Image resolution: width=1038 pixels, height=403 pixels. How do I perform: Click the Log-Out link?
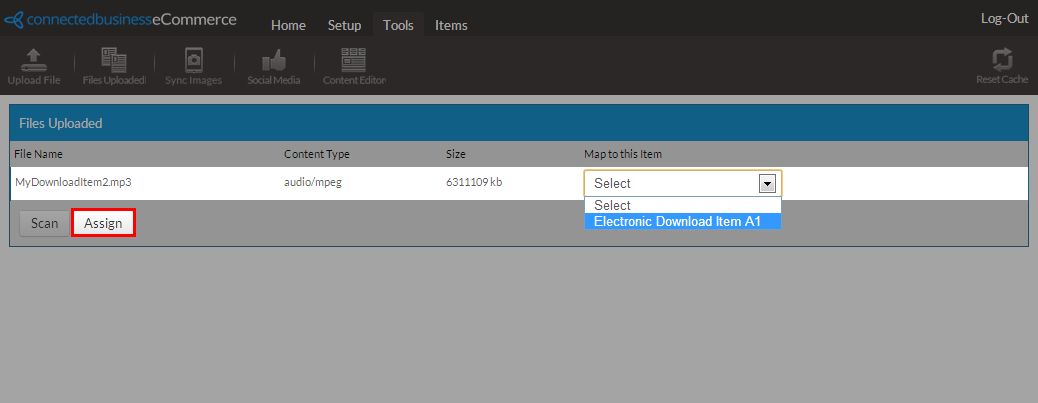point(1004,19)
